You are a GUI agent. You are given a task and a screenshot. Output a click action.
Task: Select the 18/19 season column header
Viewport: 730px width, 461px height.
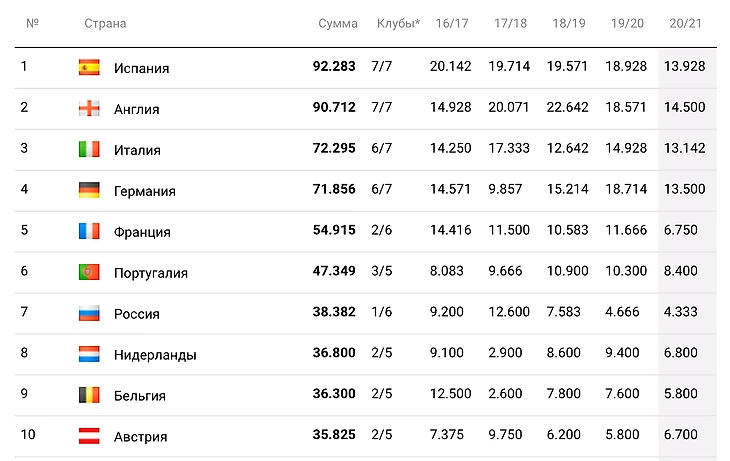click(x=568, y=23)
